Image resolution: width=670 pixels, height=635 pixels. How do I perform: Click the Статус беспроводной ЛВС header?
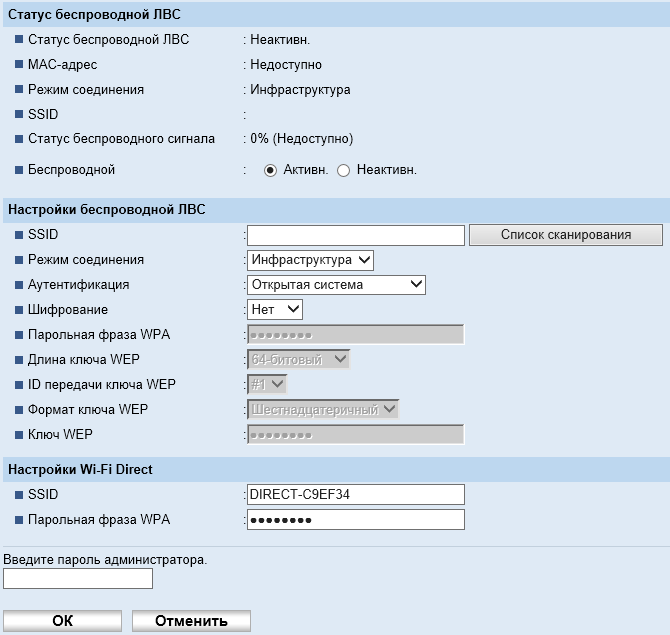(x=95, y=15)
